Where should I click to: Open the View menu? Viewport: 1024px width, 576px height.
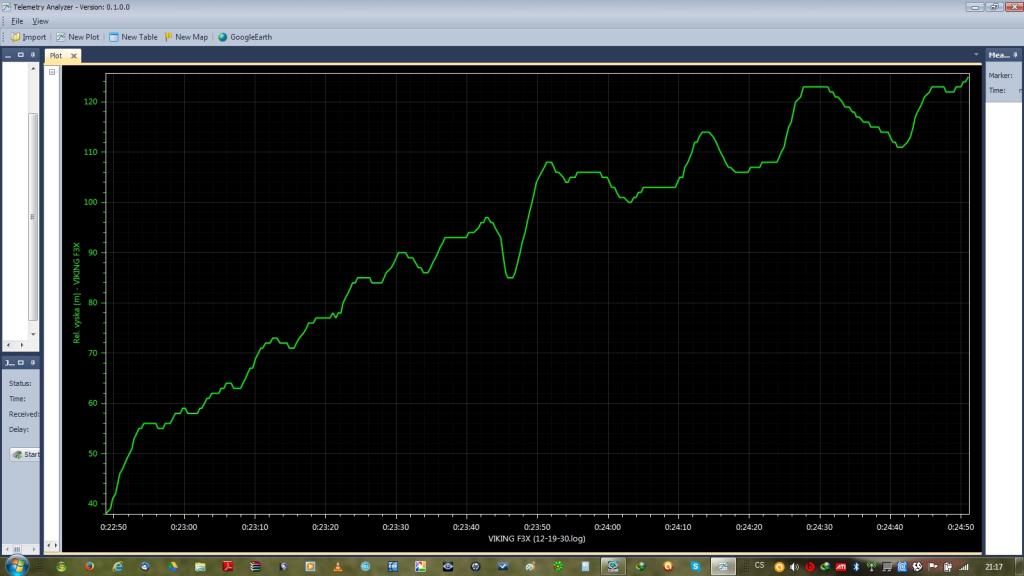tap(40, 21)
